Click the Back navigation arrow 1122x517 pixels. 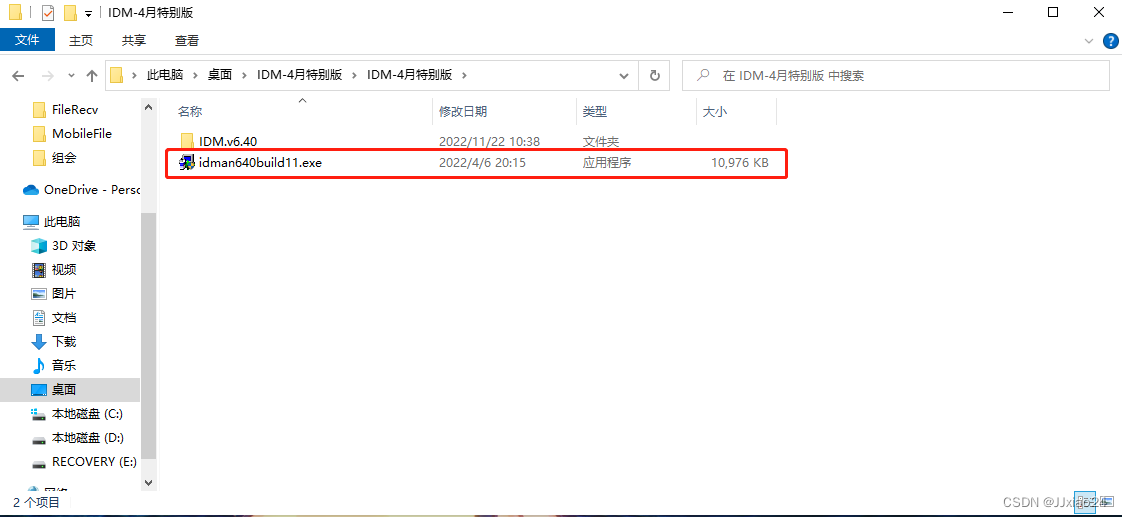[x=19, y=75]
